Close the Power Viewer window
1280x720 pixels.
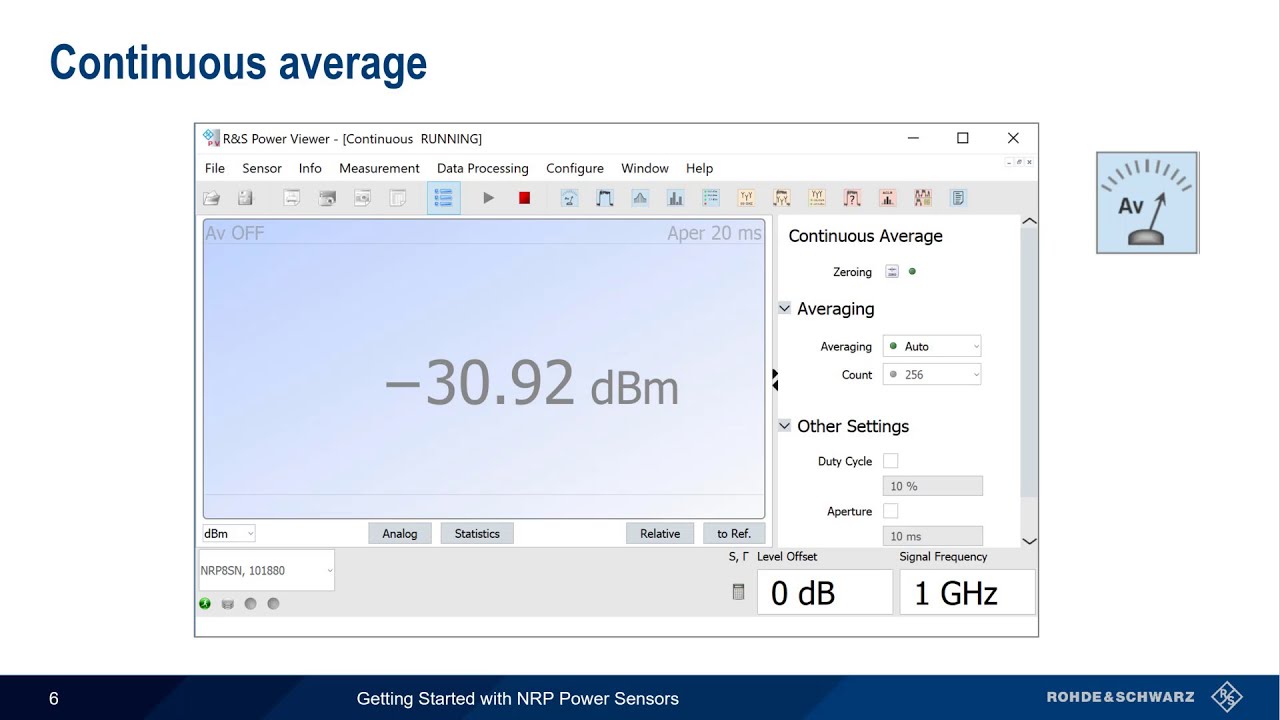click(x=1013, y=138)
